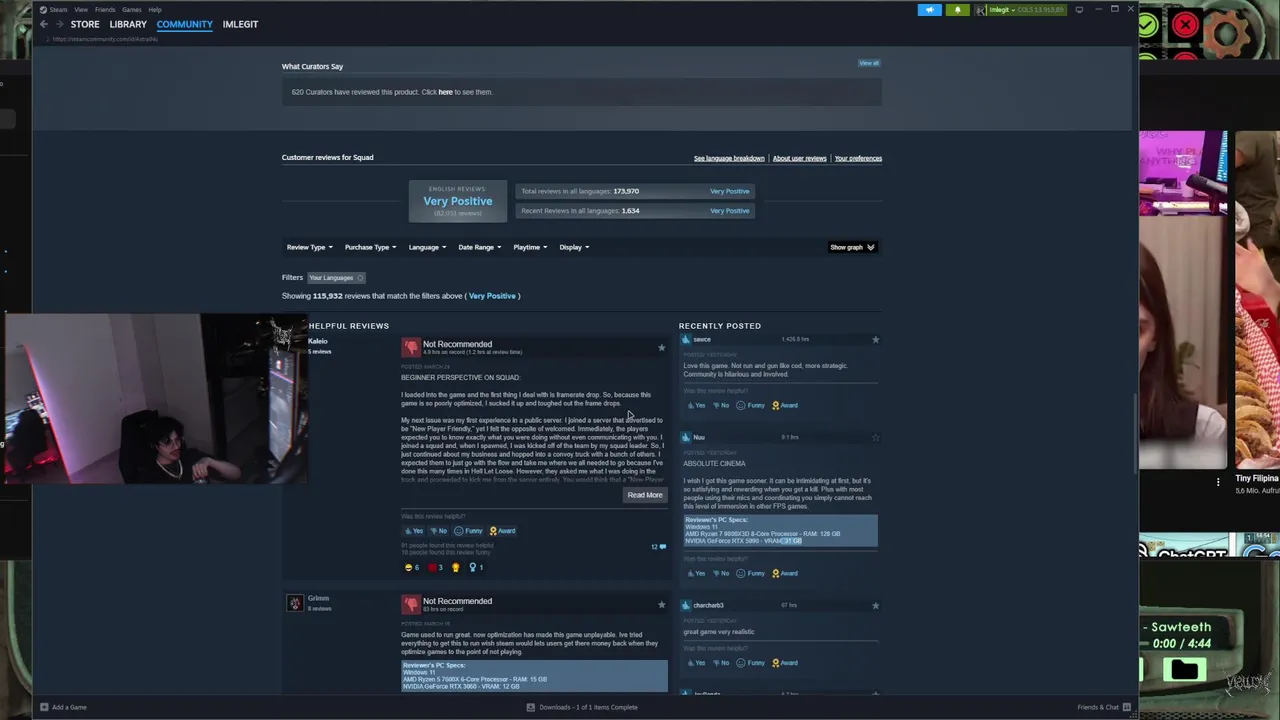This screenshot has width=1280, height=720.
Task: Click the red X button in background window
Action: 1186,25
